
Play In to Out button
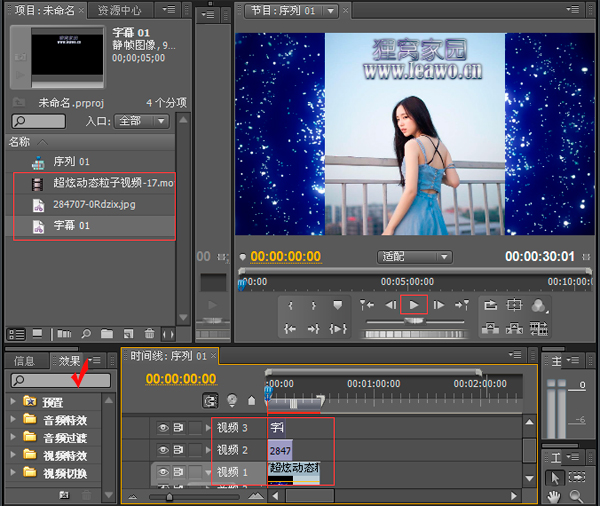tap(338, 328)
